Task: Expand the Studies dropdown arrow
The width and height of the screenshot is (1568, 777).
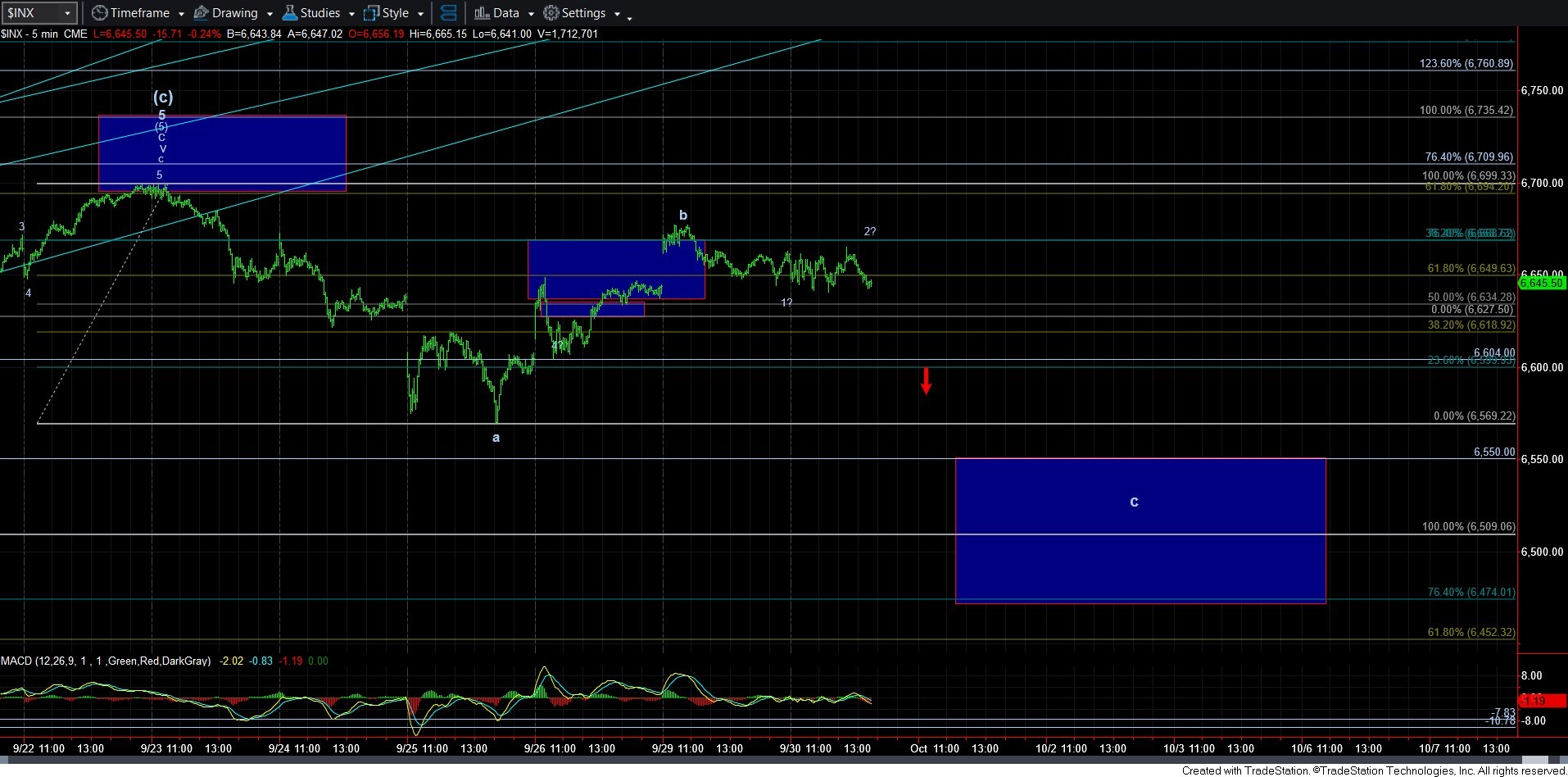Action: click(x=351, y=14)
